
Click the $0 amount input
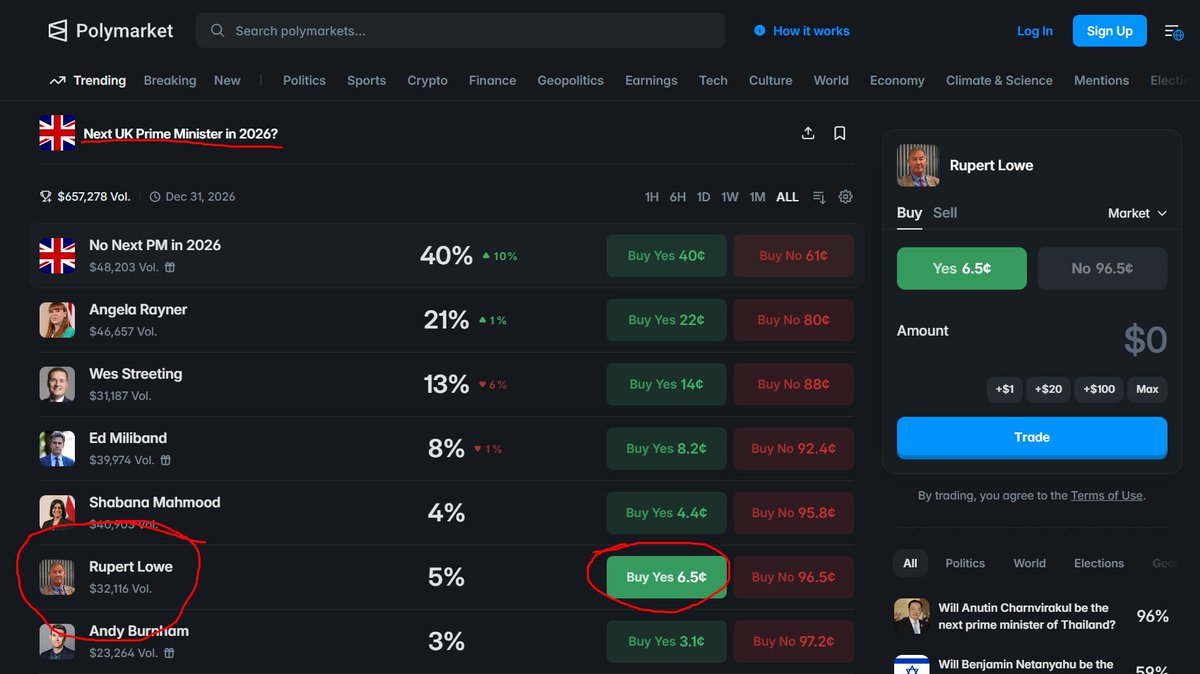point(1145,340)
